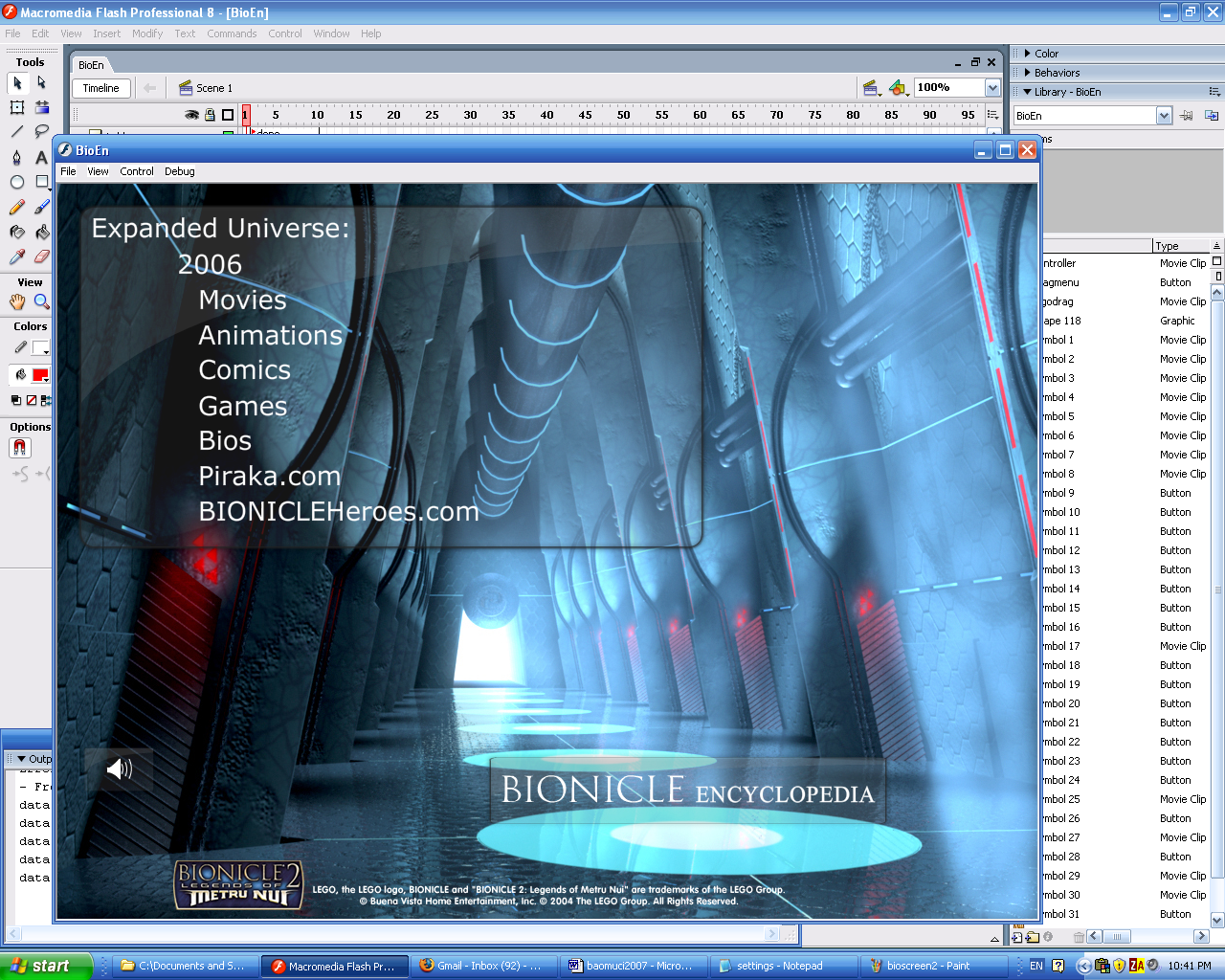Activate the Free Transform tool
Screen dimensions: 1225x980
tap(16, 108)
